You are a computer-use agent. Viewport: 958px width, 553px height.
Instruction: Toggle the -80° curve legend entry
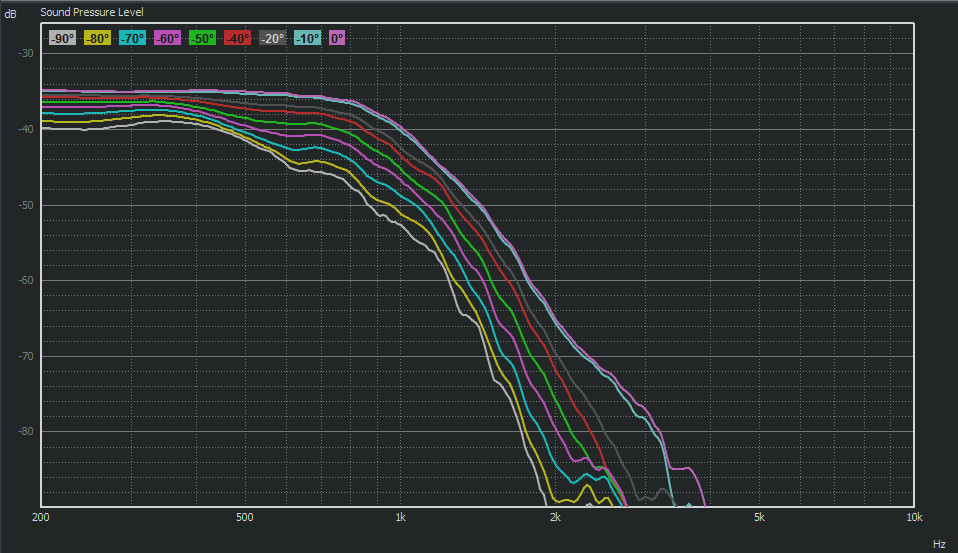[x=97, y=38]
